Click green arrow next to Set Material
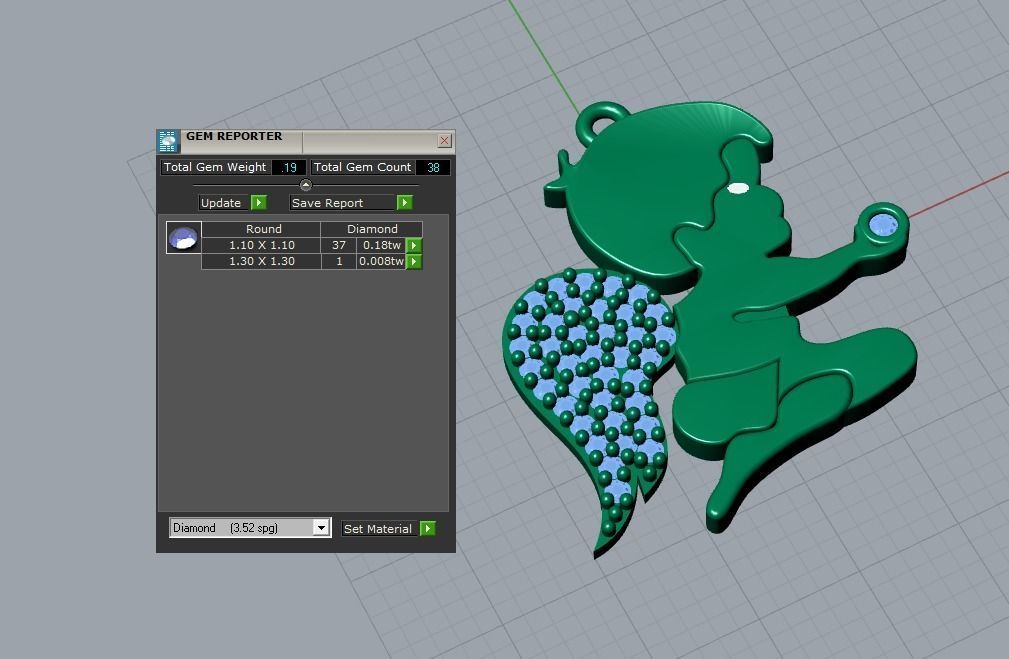Viewport: 1009px width, 659px height. [x=427, y=528]
